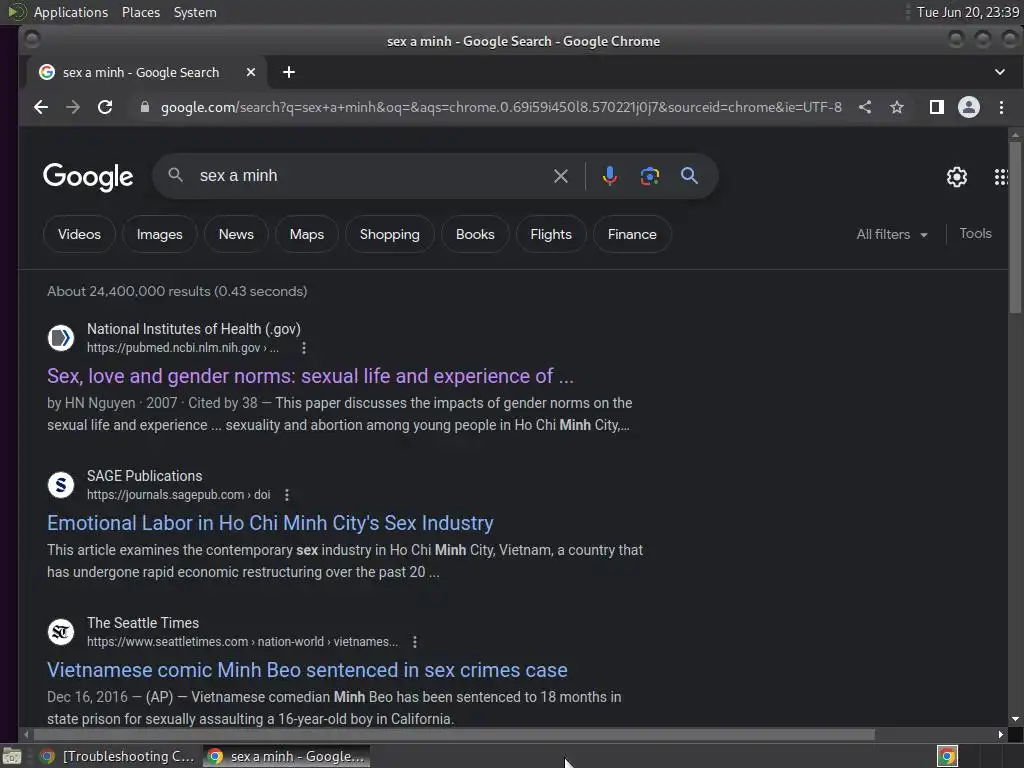Click the Google logo
The width and height of the screenshot is (1024, 768).
(88, 176)
